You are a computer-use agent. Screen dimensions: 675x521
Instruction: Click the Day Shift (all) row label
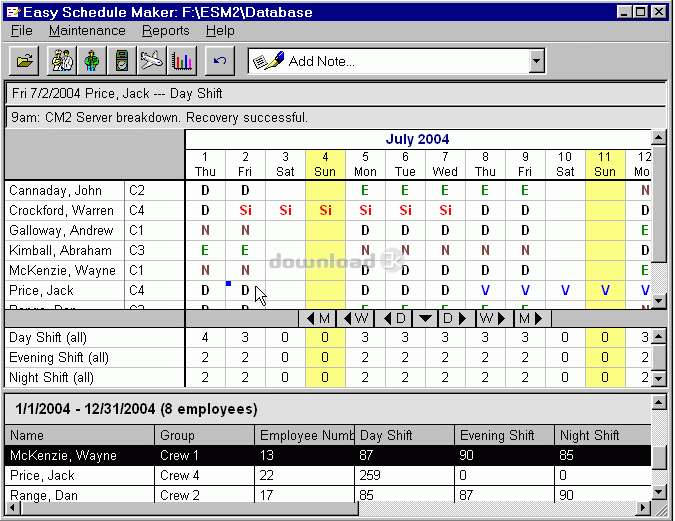point(48,337)
